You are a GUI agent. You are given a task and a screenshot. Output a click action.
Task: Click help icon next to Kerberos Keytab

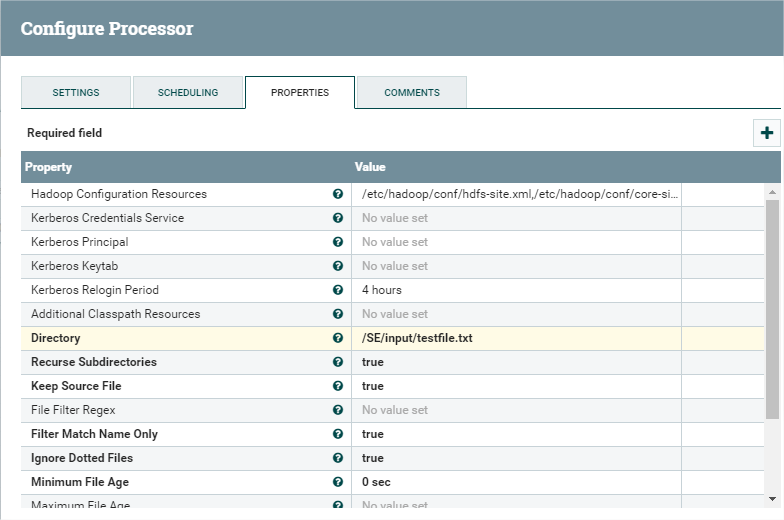(338, 266)
